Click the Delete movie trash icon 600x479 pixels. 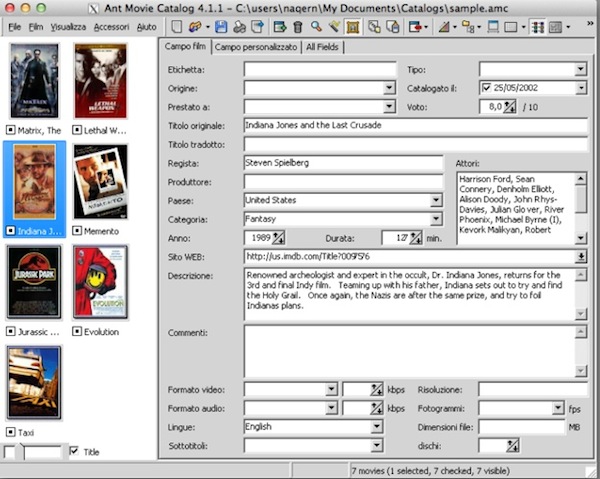point(297,27)
